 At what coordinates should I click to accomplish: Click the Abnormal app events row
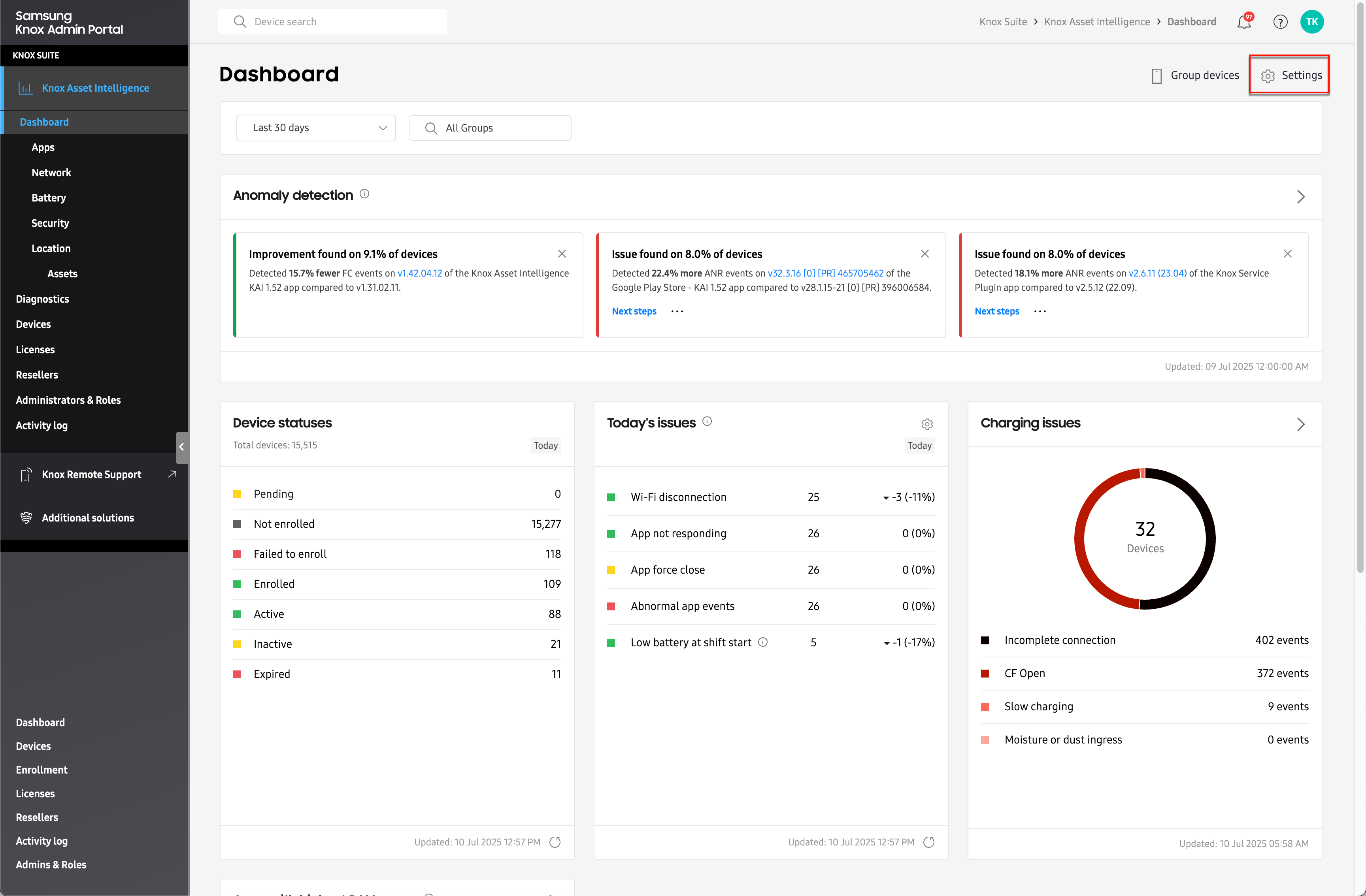771,606
